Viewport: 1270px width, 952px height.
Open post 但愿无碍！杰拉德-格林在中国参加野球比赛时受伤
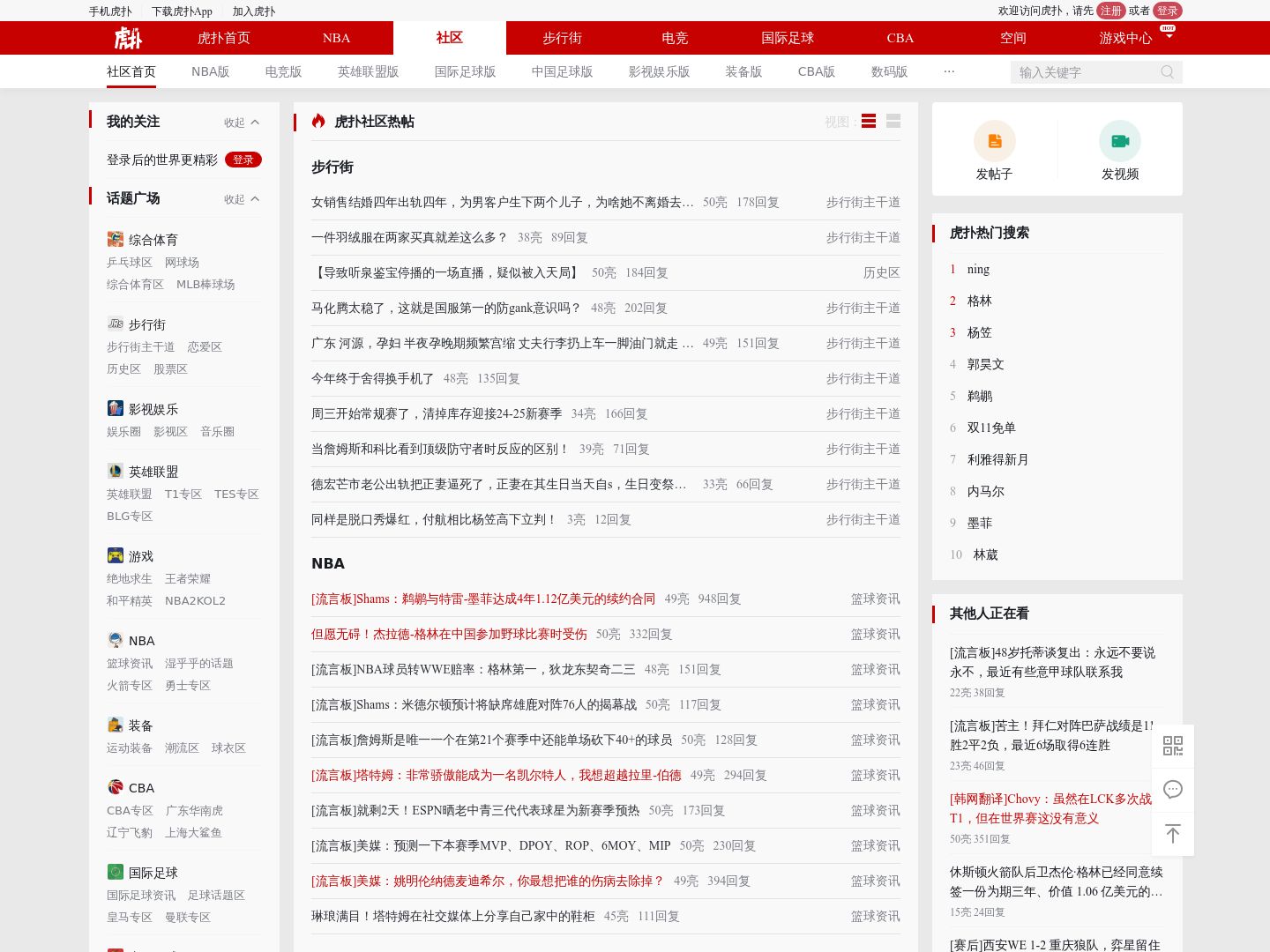[449, 634]
